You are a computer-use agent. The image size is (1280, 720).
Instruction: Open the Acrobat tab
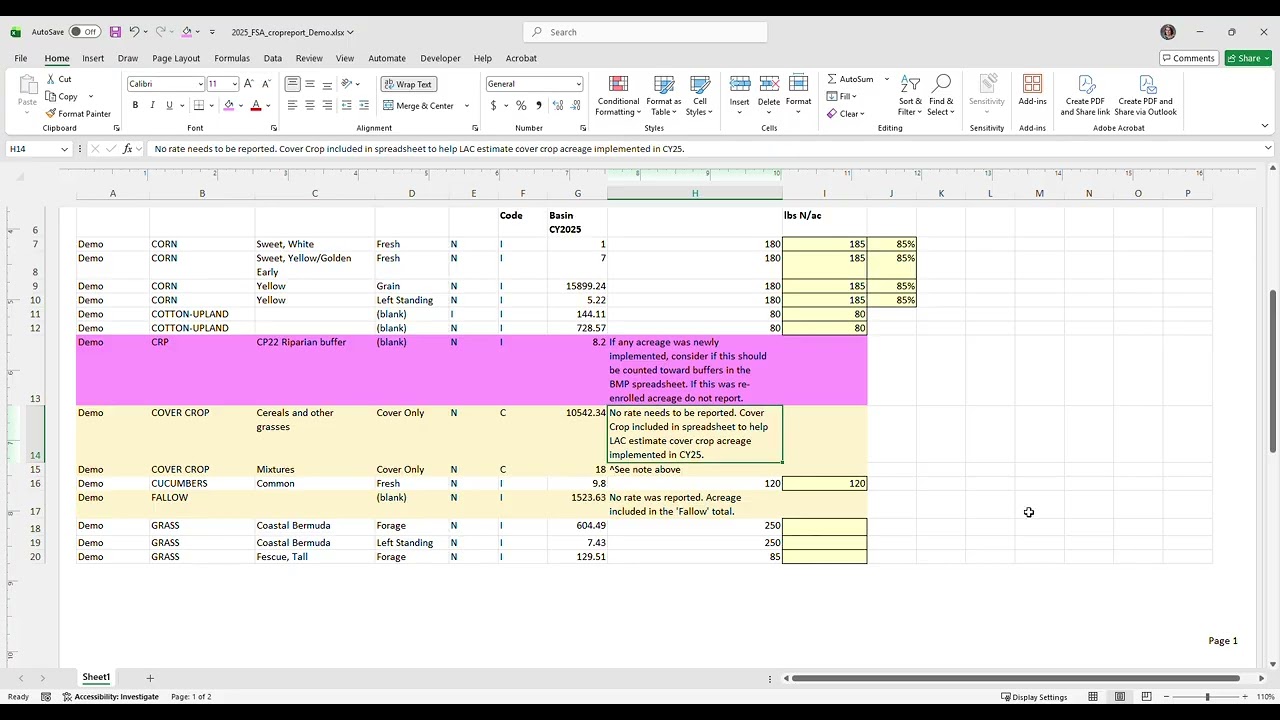click(521, 58)
